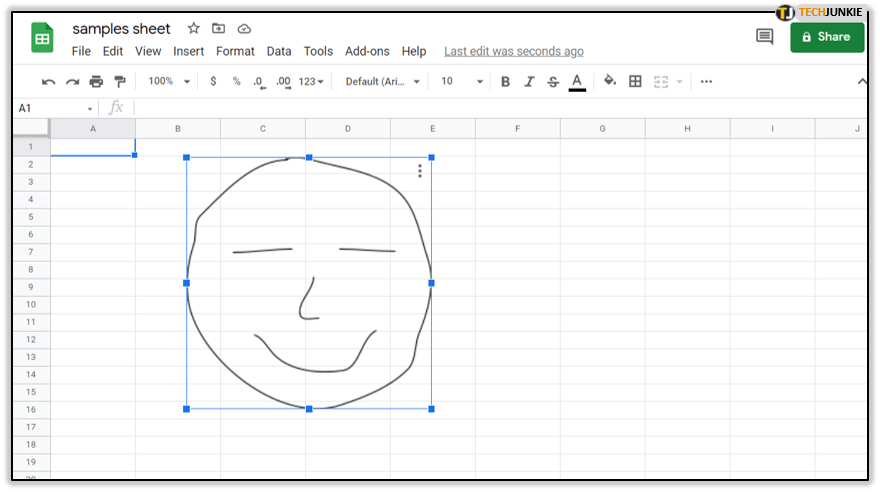Open the Insert menu
The image size is (880, 492).
[188, 51]
